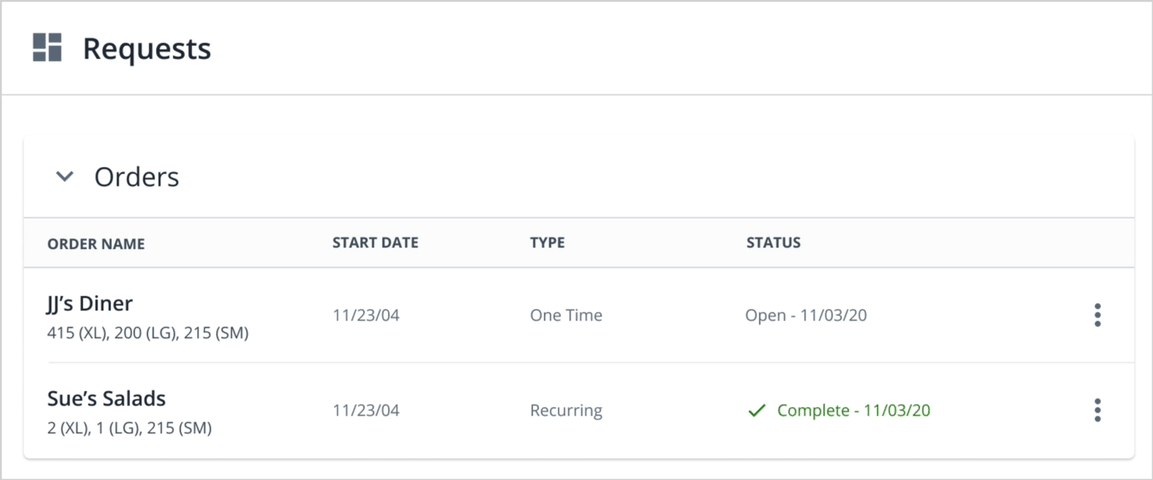Sort by Order Name column header

pyautogui.click(x=96, y=243)
